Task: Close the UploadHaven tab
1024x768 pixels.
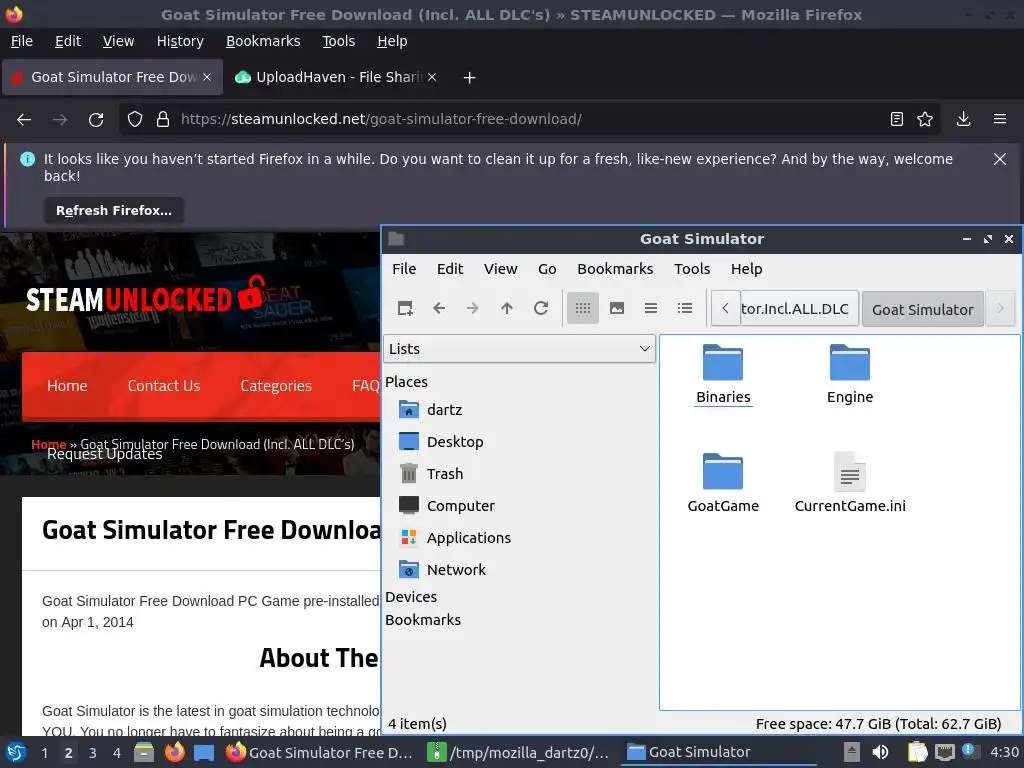Action: (x=432, y=77)
